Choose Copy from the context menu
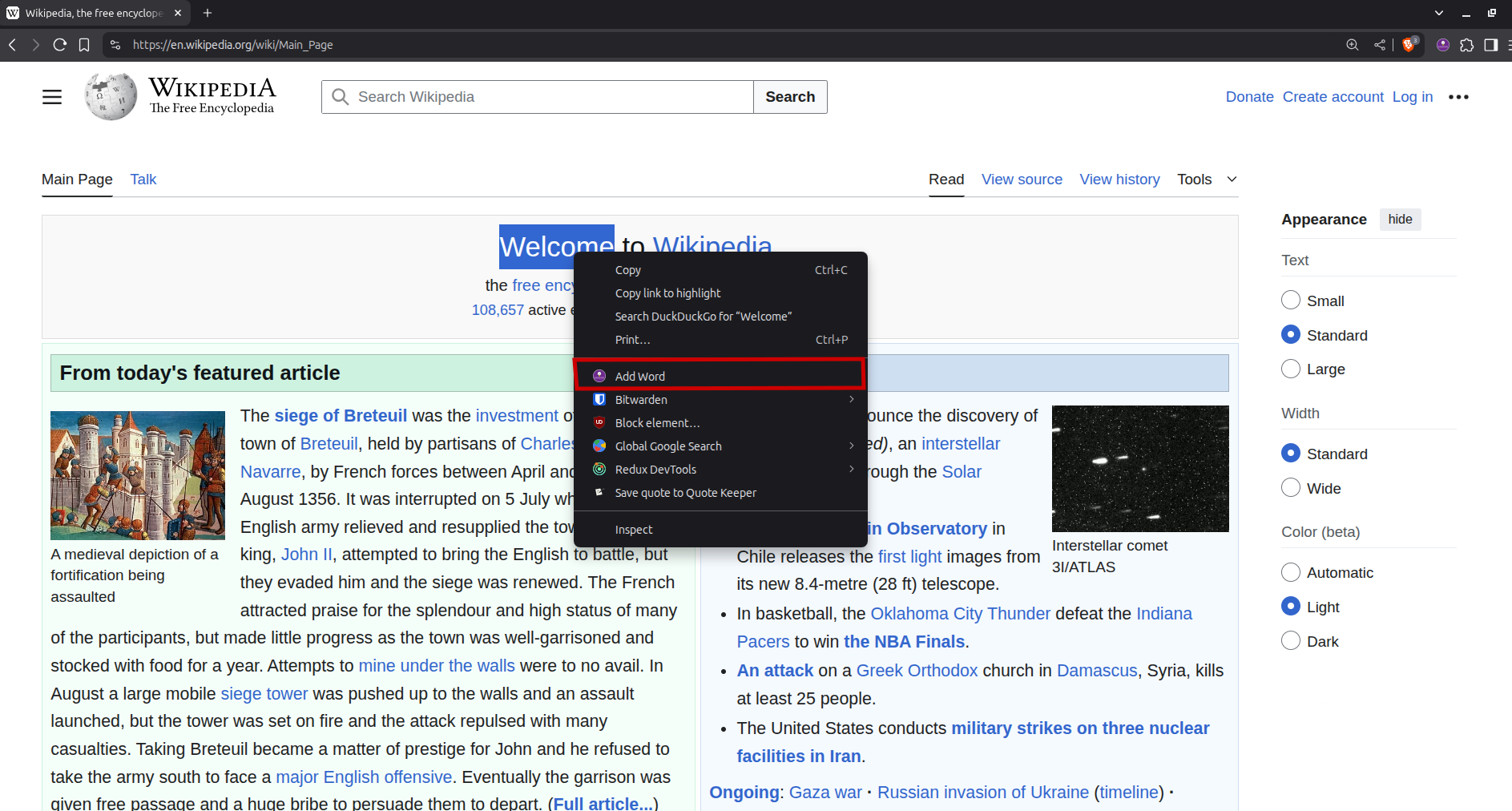Screen dimensions: 1512x811 click(720, 270)
